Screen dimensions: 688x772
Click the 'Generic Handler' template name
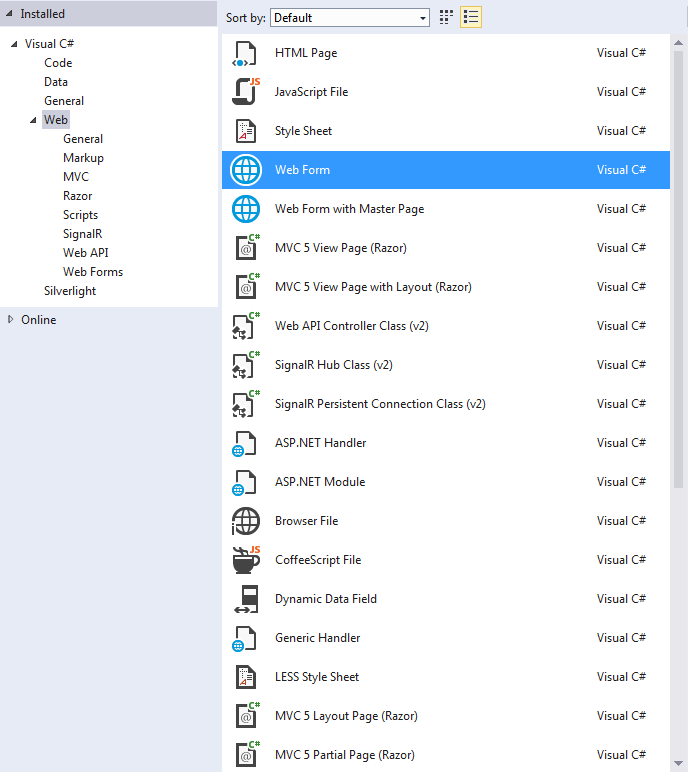[317, 638]
